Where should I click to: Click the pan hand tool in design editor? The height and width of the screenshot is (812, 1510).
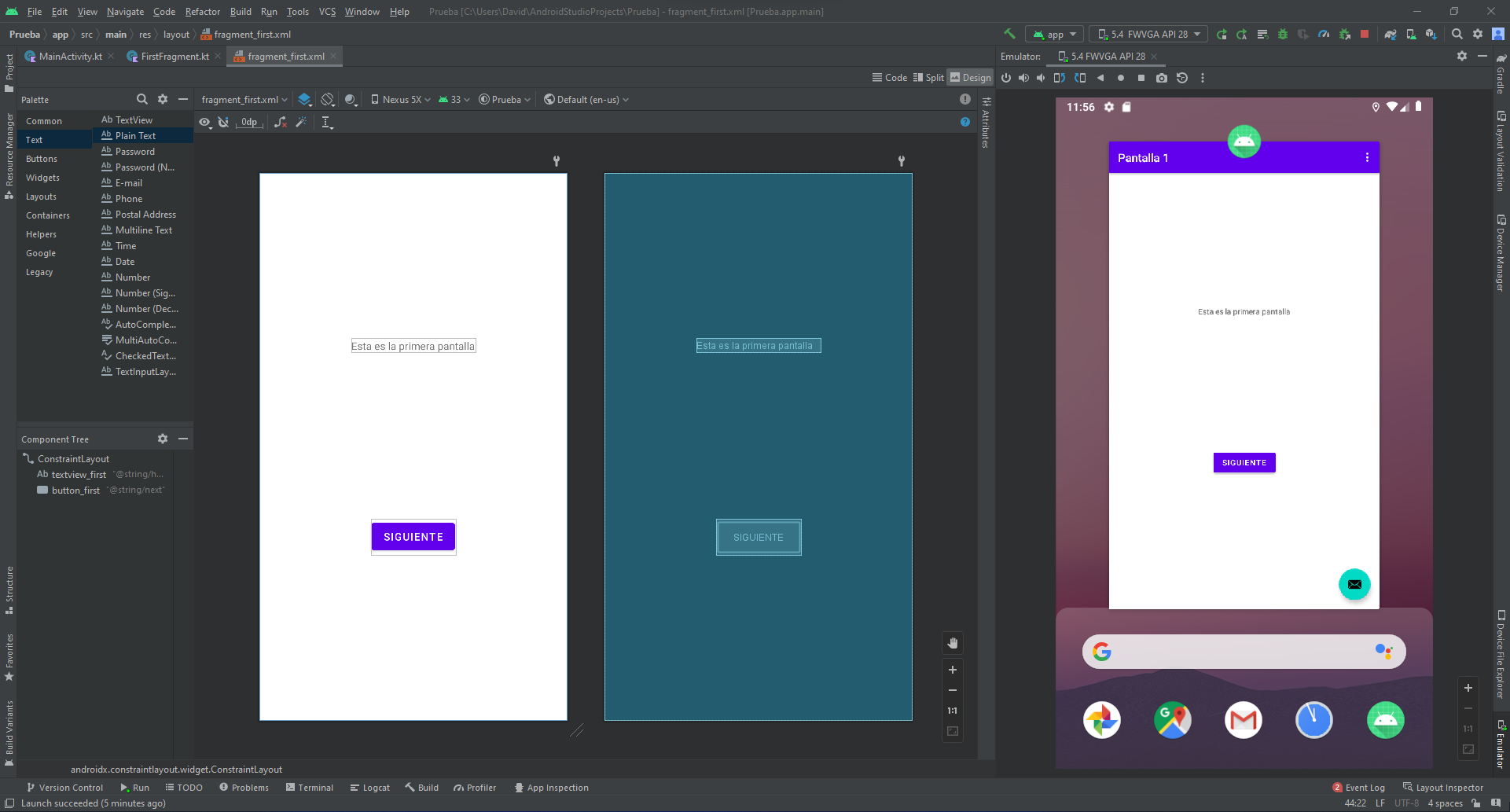pyautogui.click(x=953, y=643)
